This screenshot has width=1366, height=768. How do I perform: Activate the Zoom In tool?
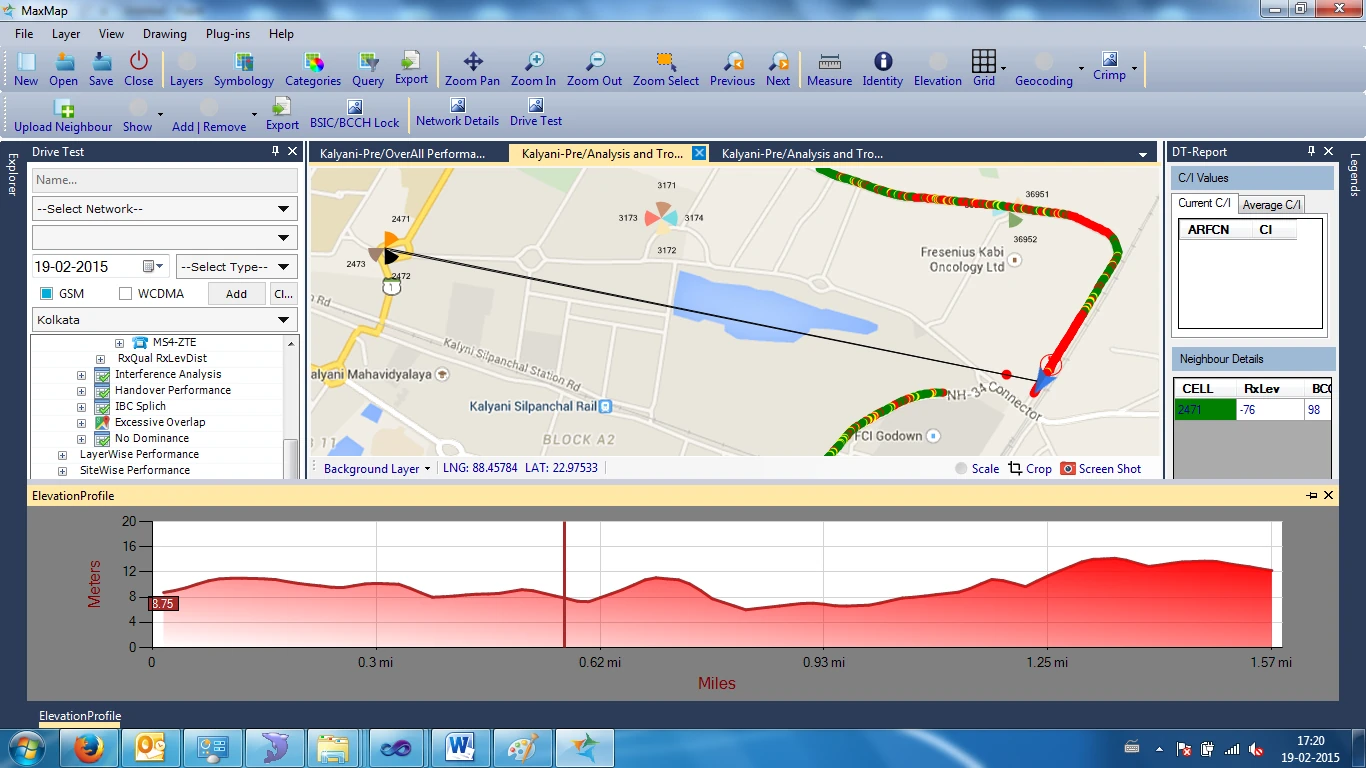533,69
